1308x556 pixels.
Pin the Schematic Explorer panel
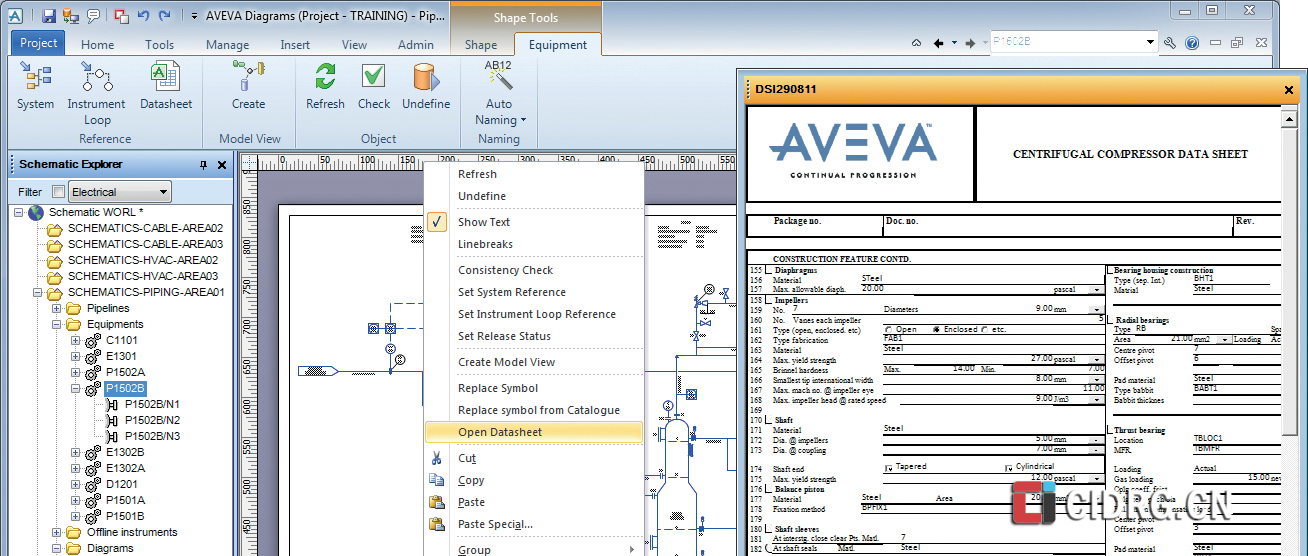204,165
